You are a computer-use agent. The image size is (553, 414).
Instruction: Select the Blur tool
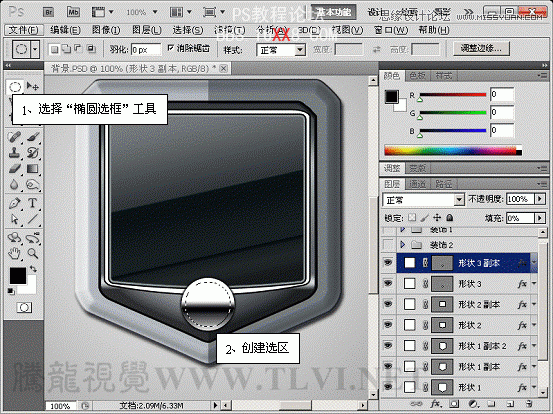tap(14, 185)
